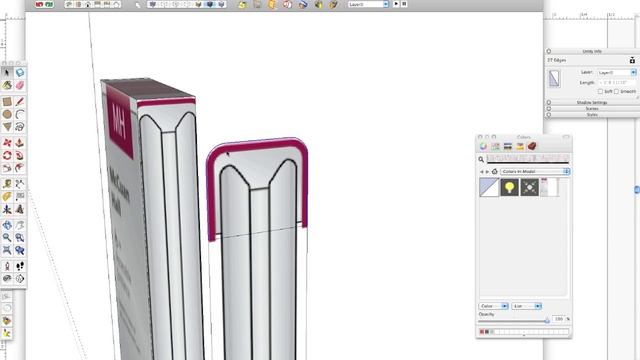The width and height of the screenshot is (640, 360).
Task: Select the pink Eraser tool
Action: pyautogui.click(x=20, y=85)
